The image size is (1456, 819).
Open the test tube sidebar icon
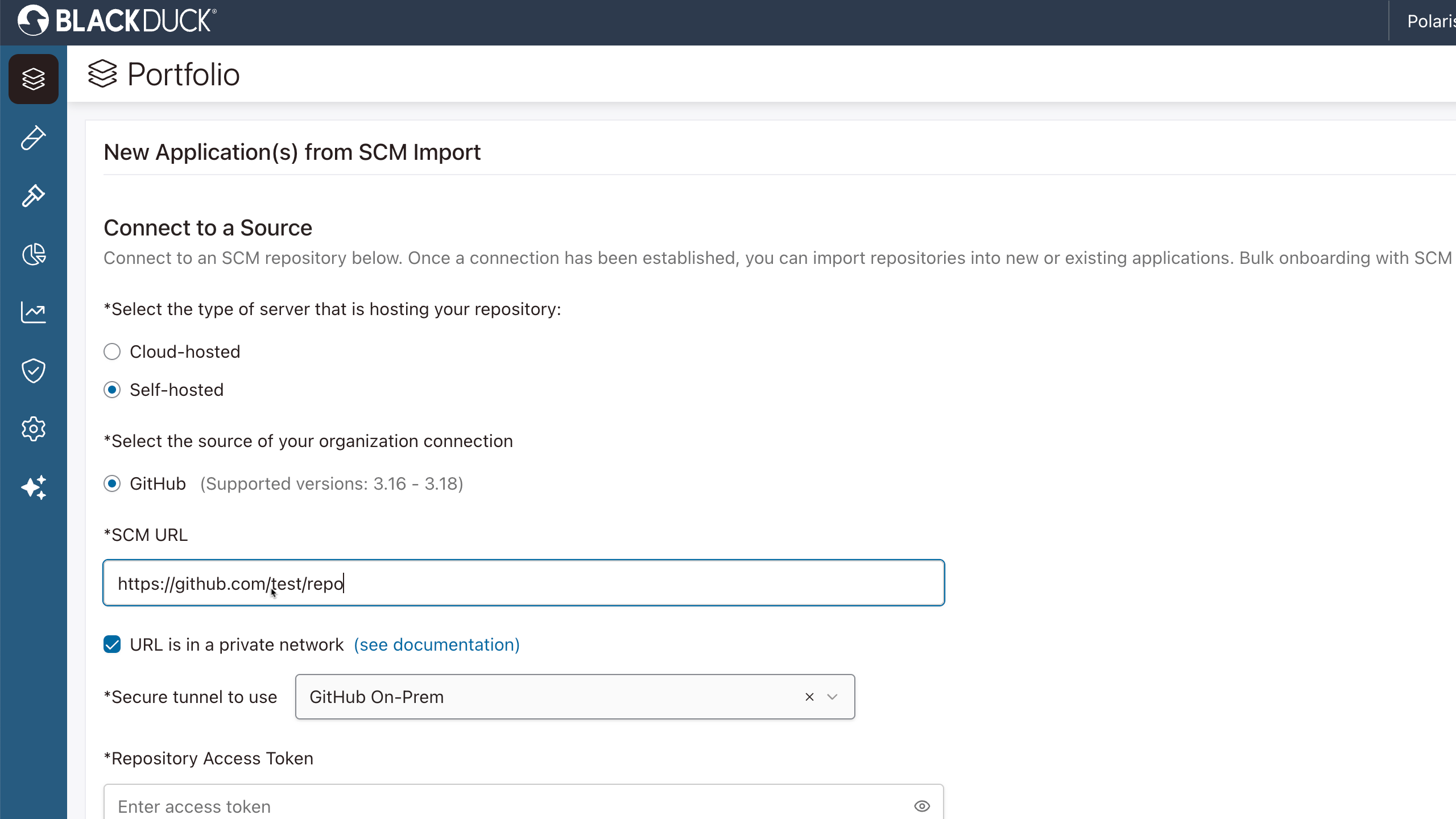click(x=34, y=138)
